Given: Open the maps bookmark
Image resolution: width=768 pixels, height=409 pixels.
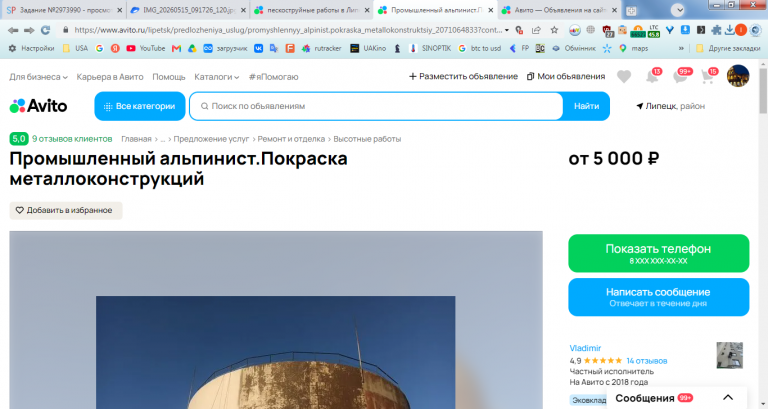Looking at the screenshot, I should 633,48.
